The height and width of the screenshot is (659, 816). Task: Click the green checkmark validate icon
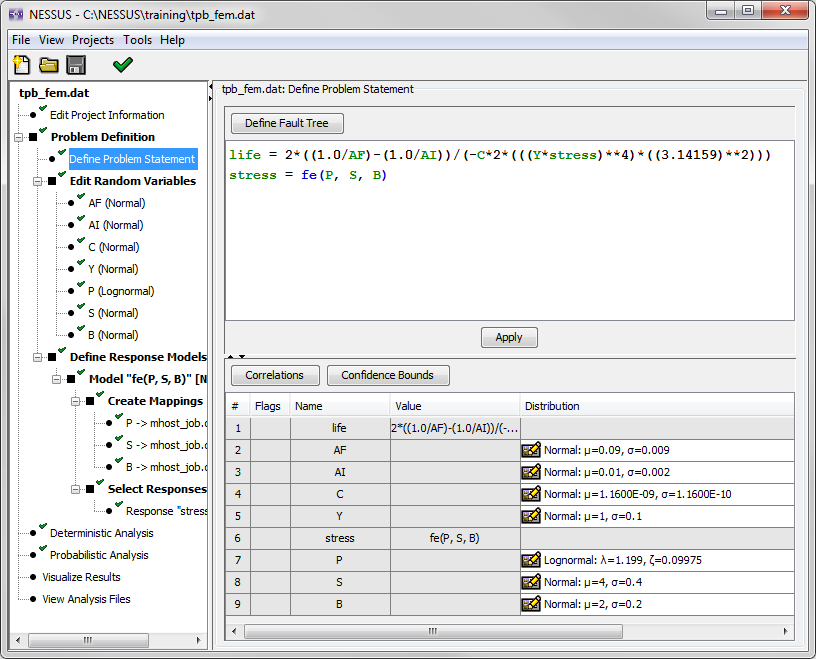pos(123,66)
